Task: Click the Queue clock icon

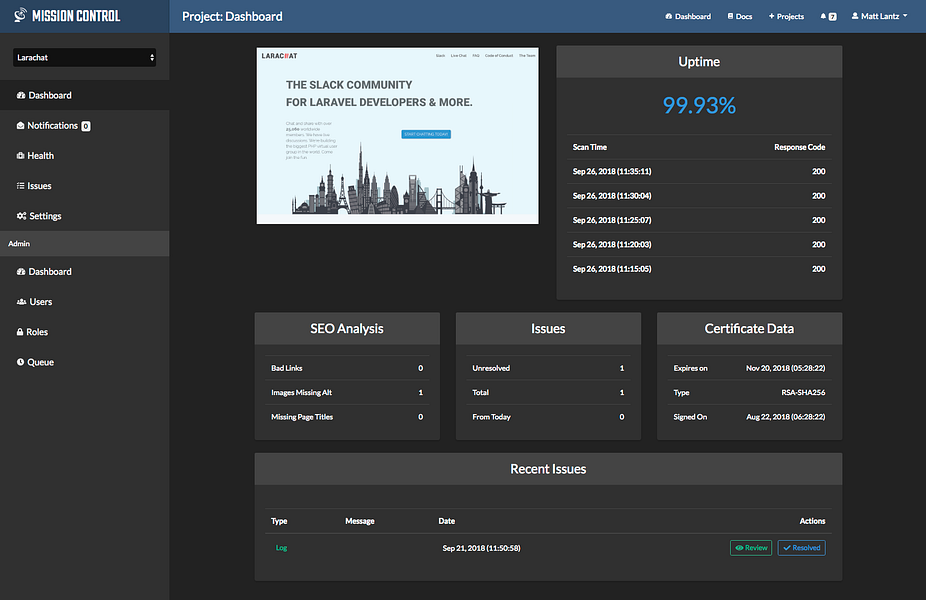Action: pyautogui.click(x=21, y=361)
